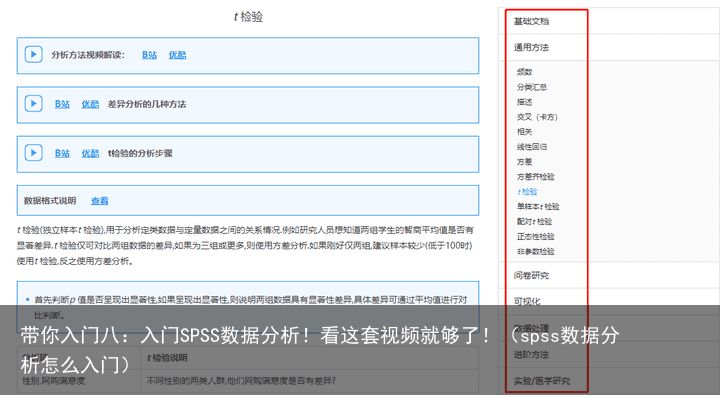Select 方差 in the sidebar
This screenshot has height=395, width=720.
pos(524,162)
